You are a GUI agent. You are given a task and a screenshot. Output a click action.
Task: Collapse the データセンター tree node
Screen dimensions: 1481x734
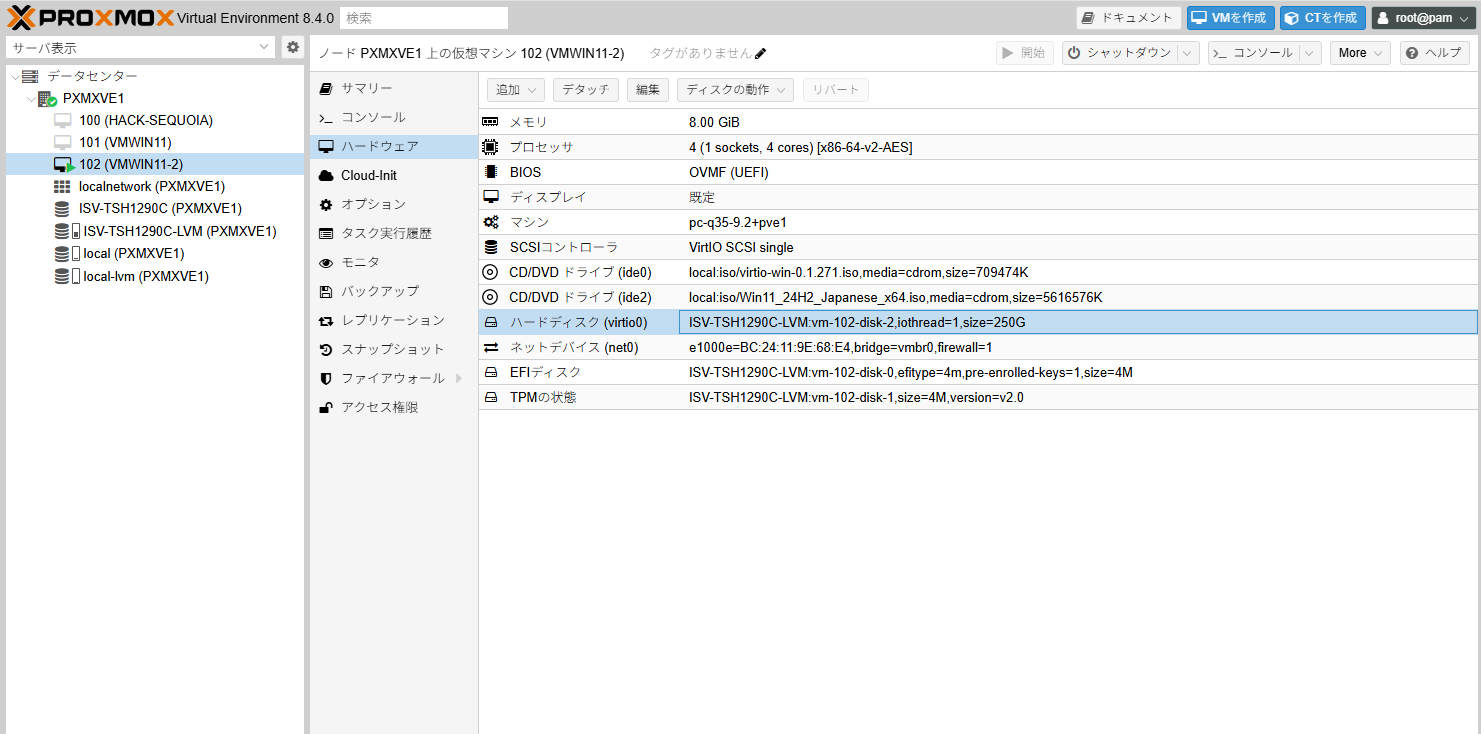pos(14,76)
